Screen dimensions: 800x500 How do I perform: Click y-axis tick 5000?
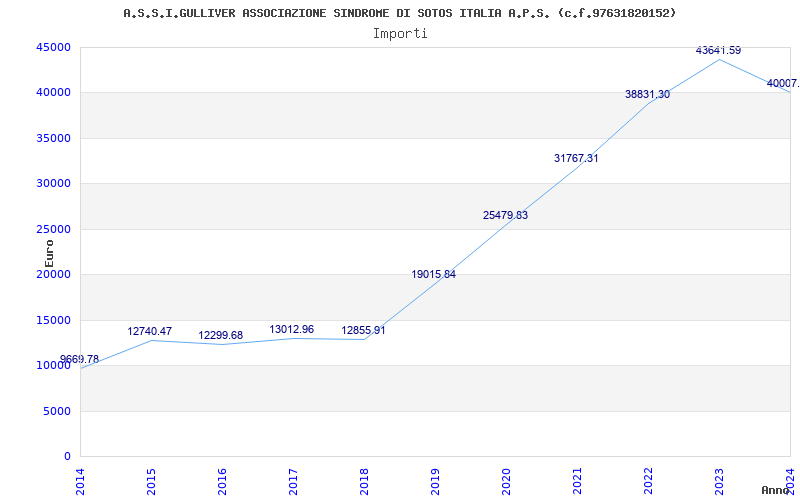[56, 411]
